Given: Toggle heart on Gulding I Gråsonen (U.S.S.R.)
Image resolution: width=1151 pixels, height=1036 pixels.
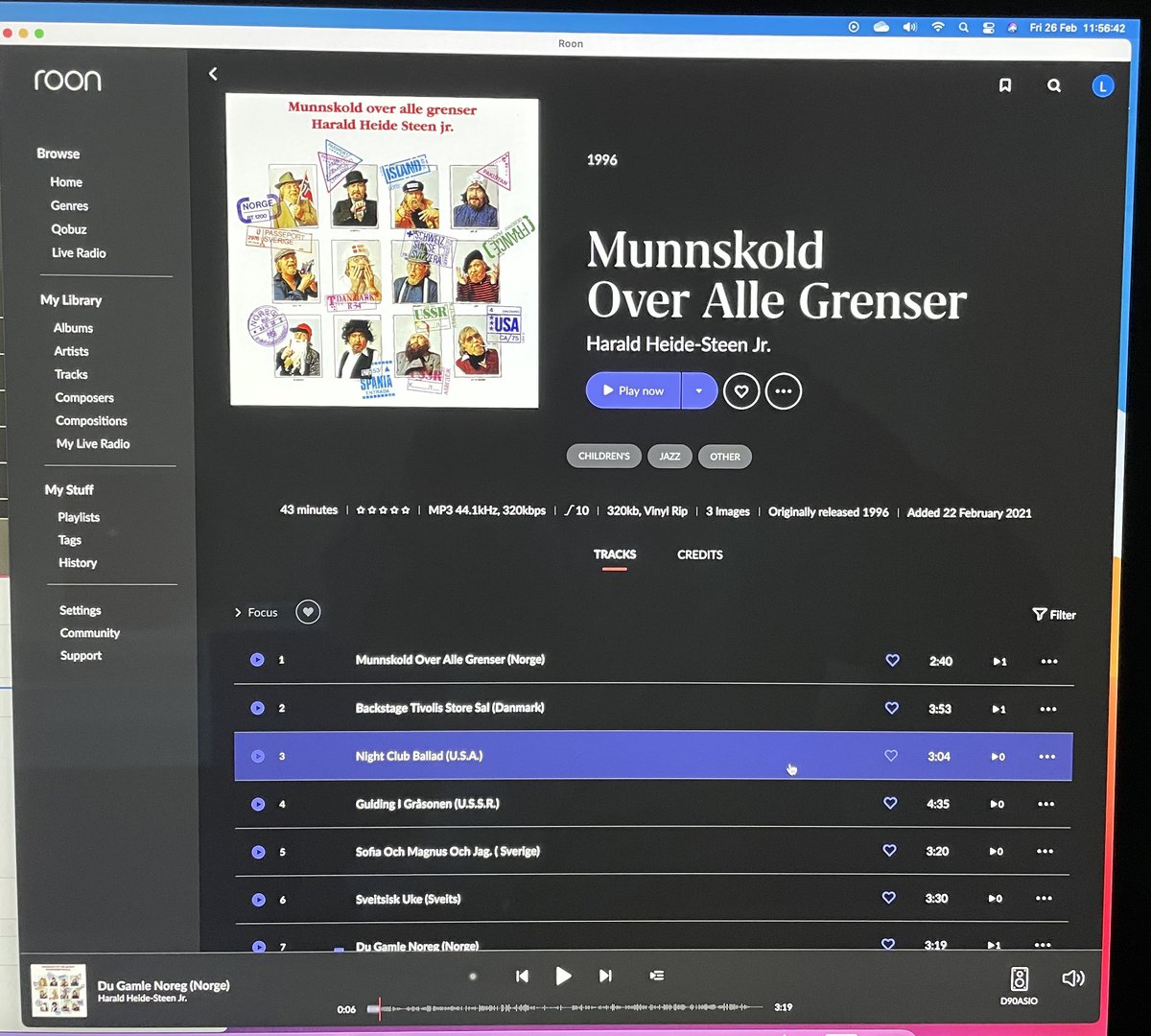Looking at the screenshot, I should coord(890,803).
